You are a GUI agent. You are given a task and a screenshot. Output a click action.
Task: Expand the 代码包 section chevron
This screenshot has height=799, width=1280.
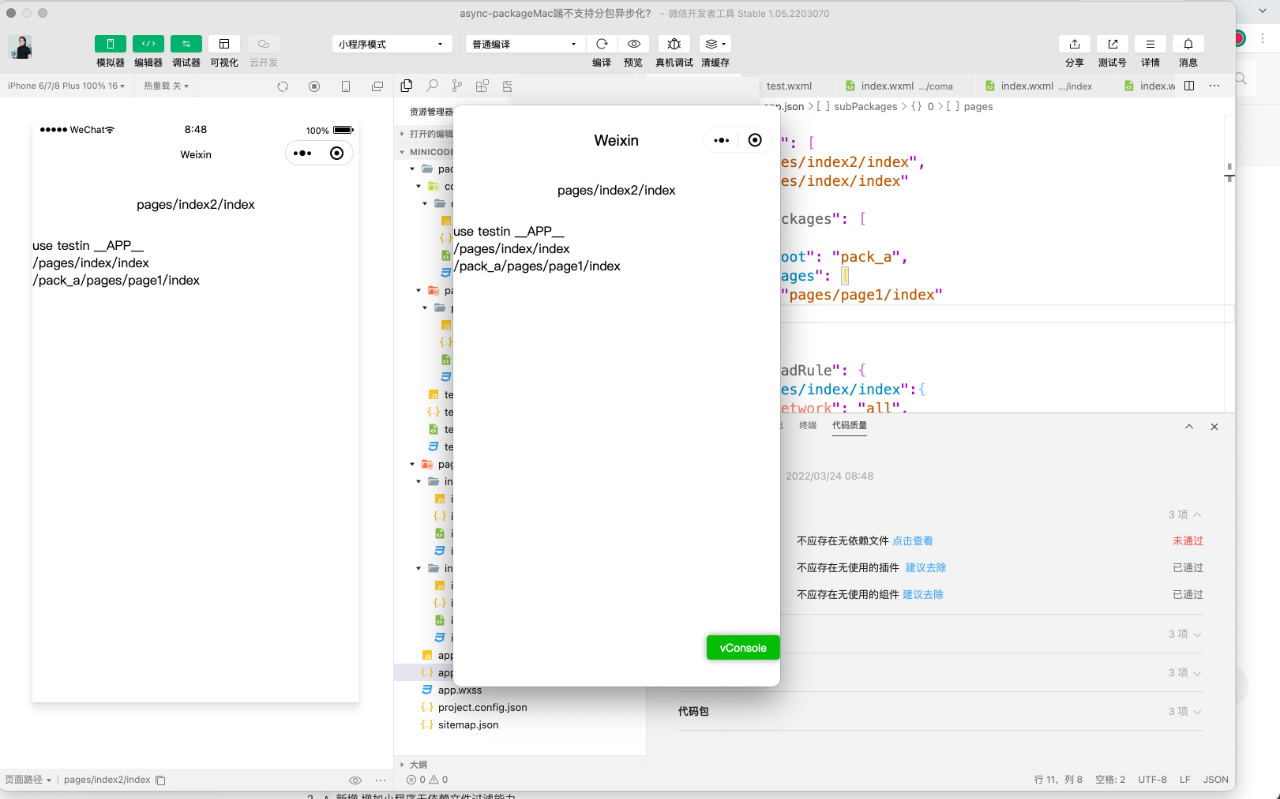[1197, 712]
